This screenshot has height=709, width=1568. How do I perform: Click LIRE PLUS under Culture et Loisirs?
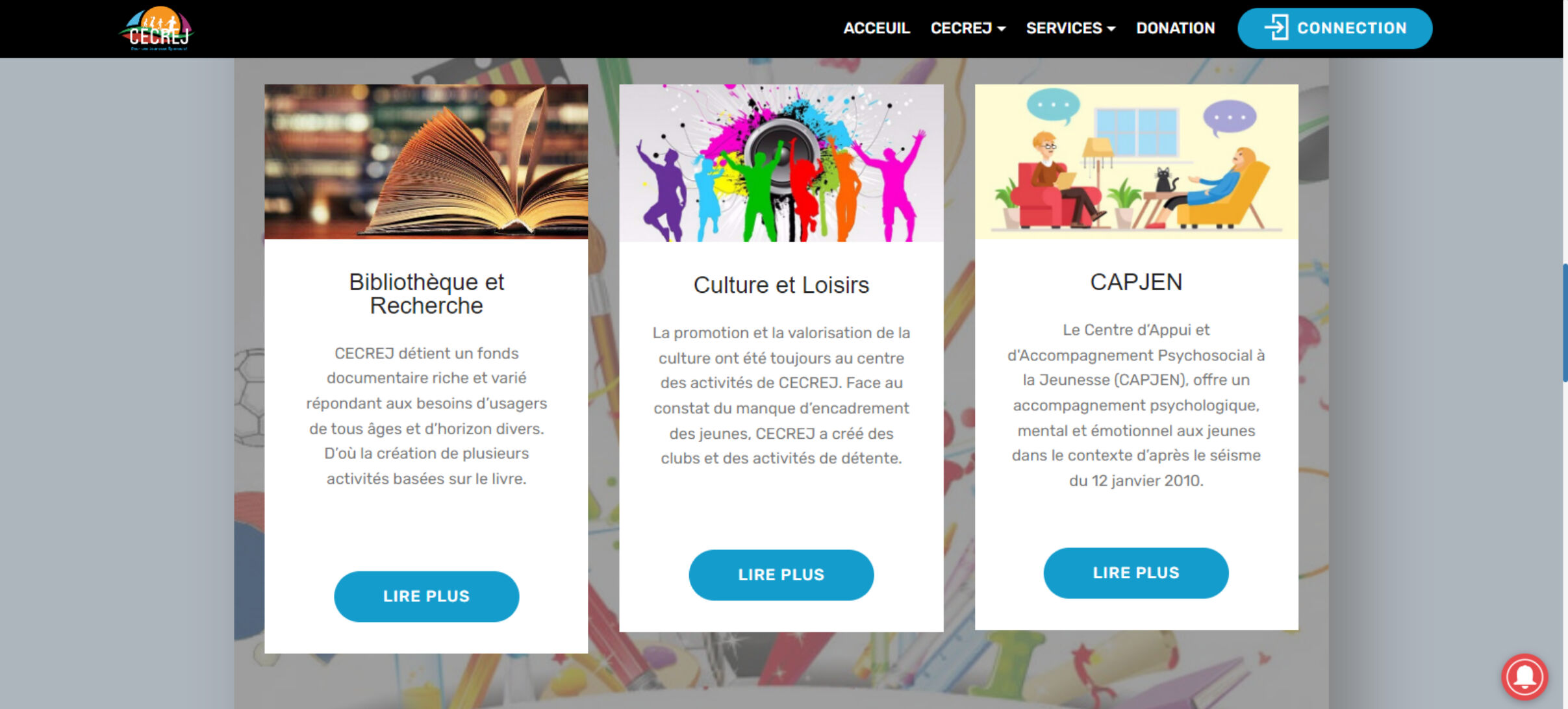pyautogui.click(x=781, y=575)
